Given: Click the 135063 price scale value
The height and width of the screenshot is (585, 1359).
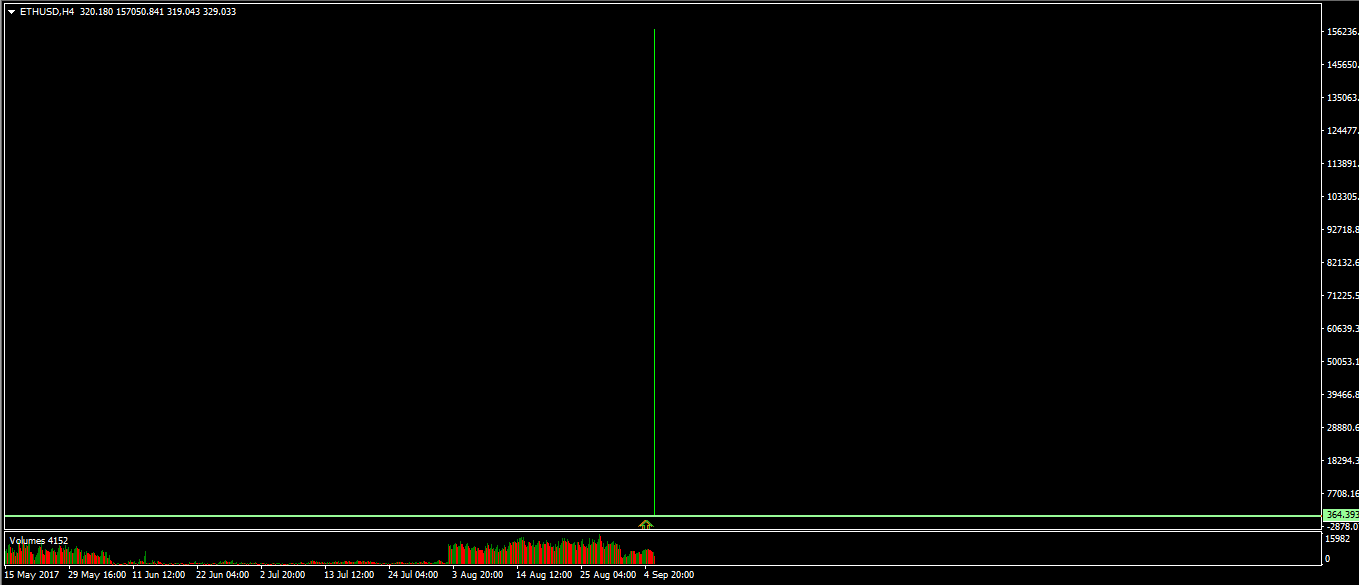Looking at the screenshot, I should click(1342, 98).
